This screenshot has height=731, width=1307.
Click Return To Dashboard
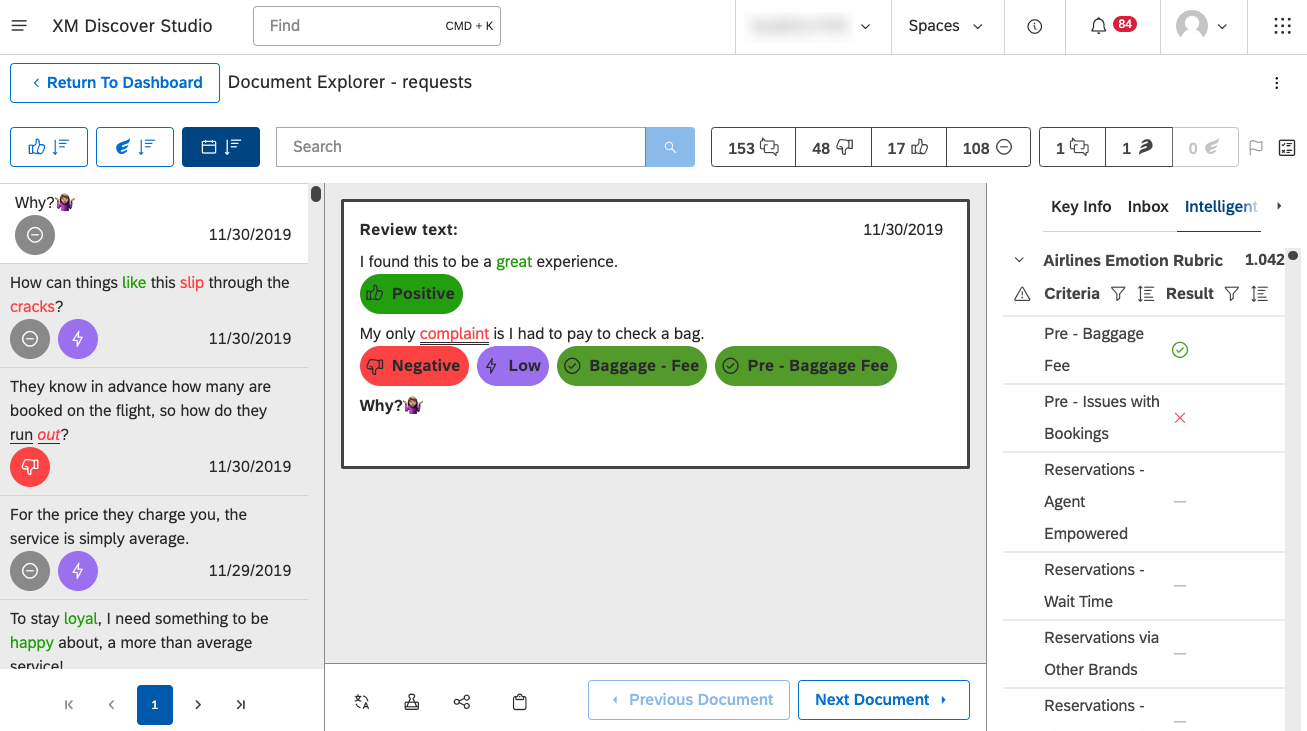(114, 83)
